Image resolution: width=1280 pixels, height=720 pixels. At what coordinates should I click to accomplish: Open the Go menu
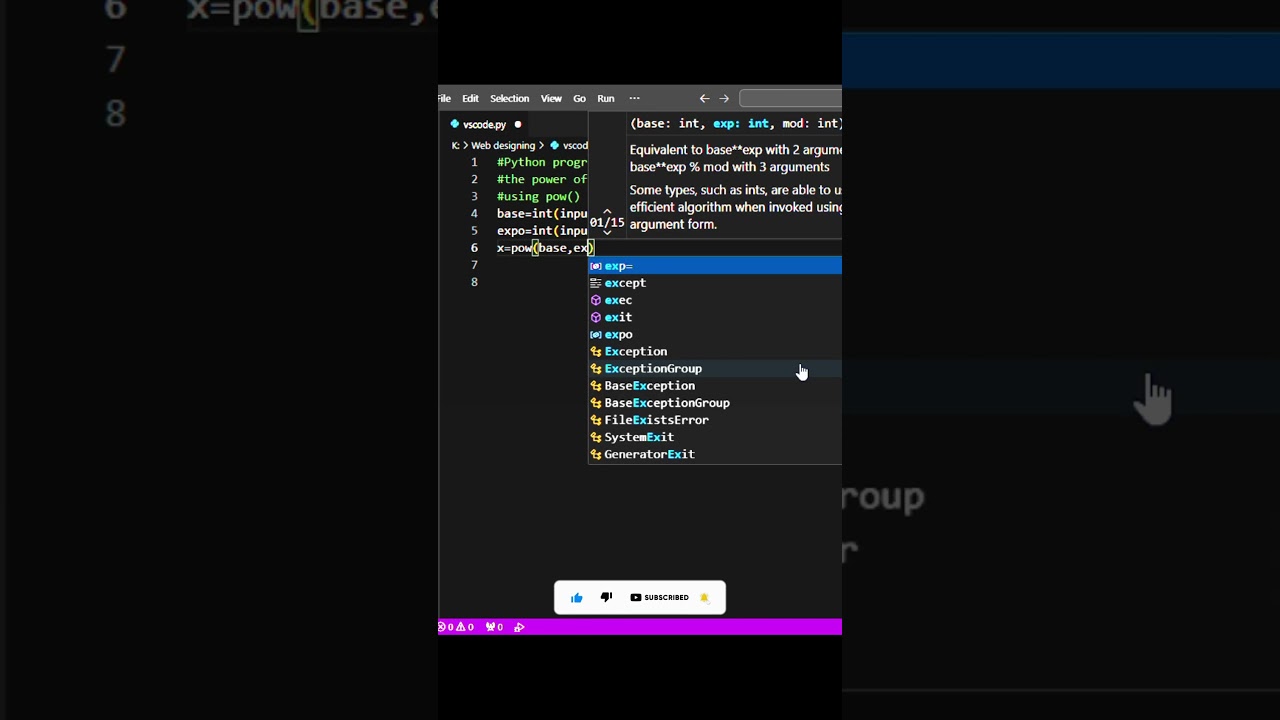pos(579,98)
